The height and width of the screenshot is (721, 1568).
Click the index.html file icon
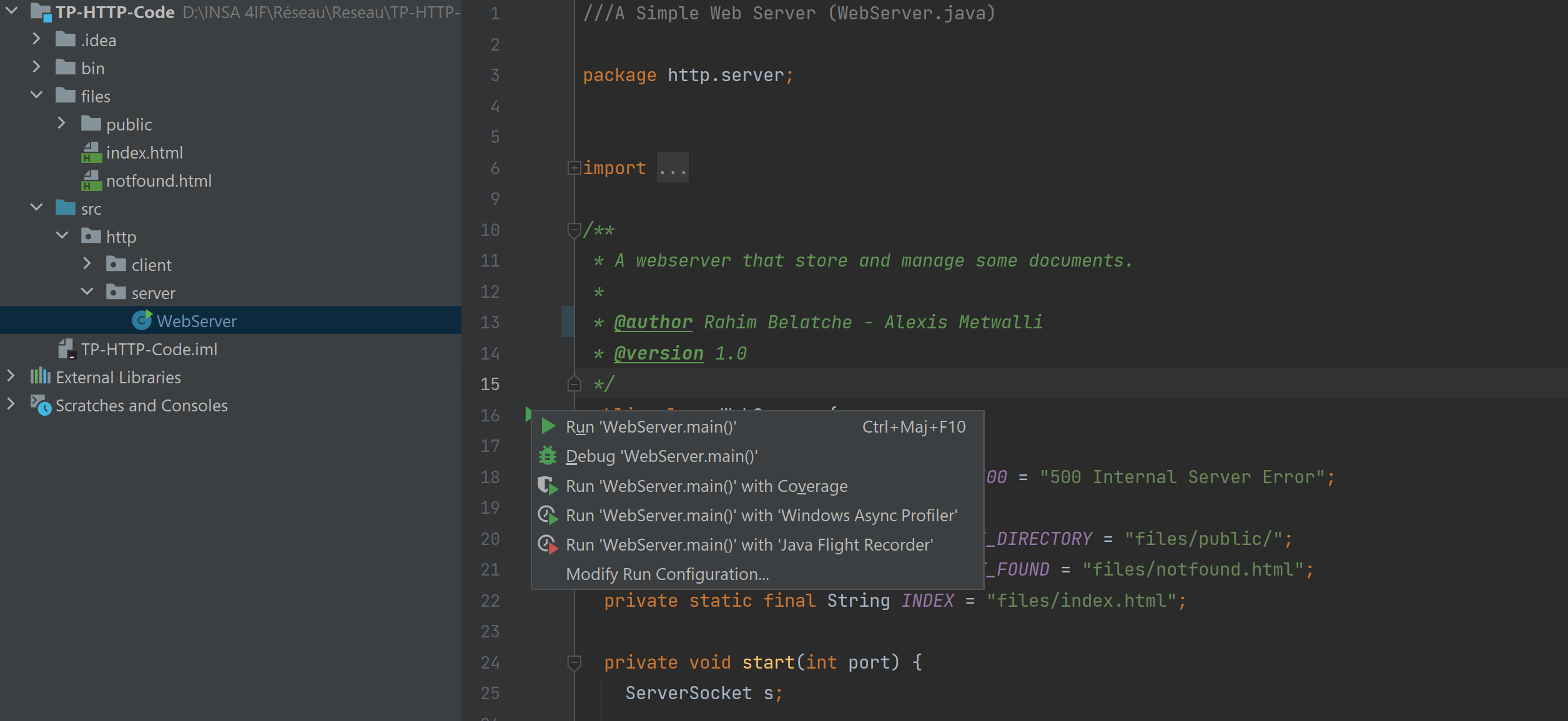point(91,153)
